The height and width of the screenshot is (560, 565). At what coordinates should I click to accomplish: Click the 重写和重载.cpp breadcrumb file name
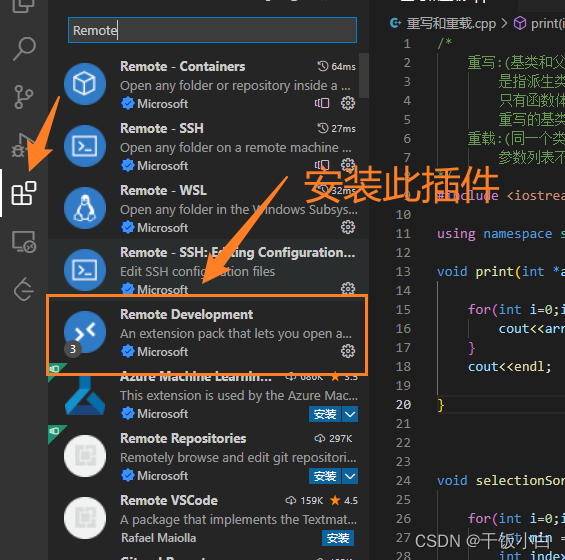(451, 23)
